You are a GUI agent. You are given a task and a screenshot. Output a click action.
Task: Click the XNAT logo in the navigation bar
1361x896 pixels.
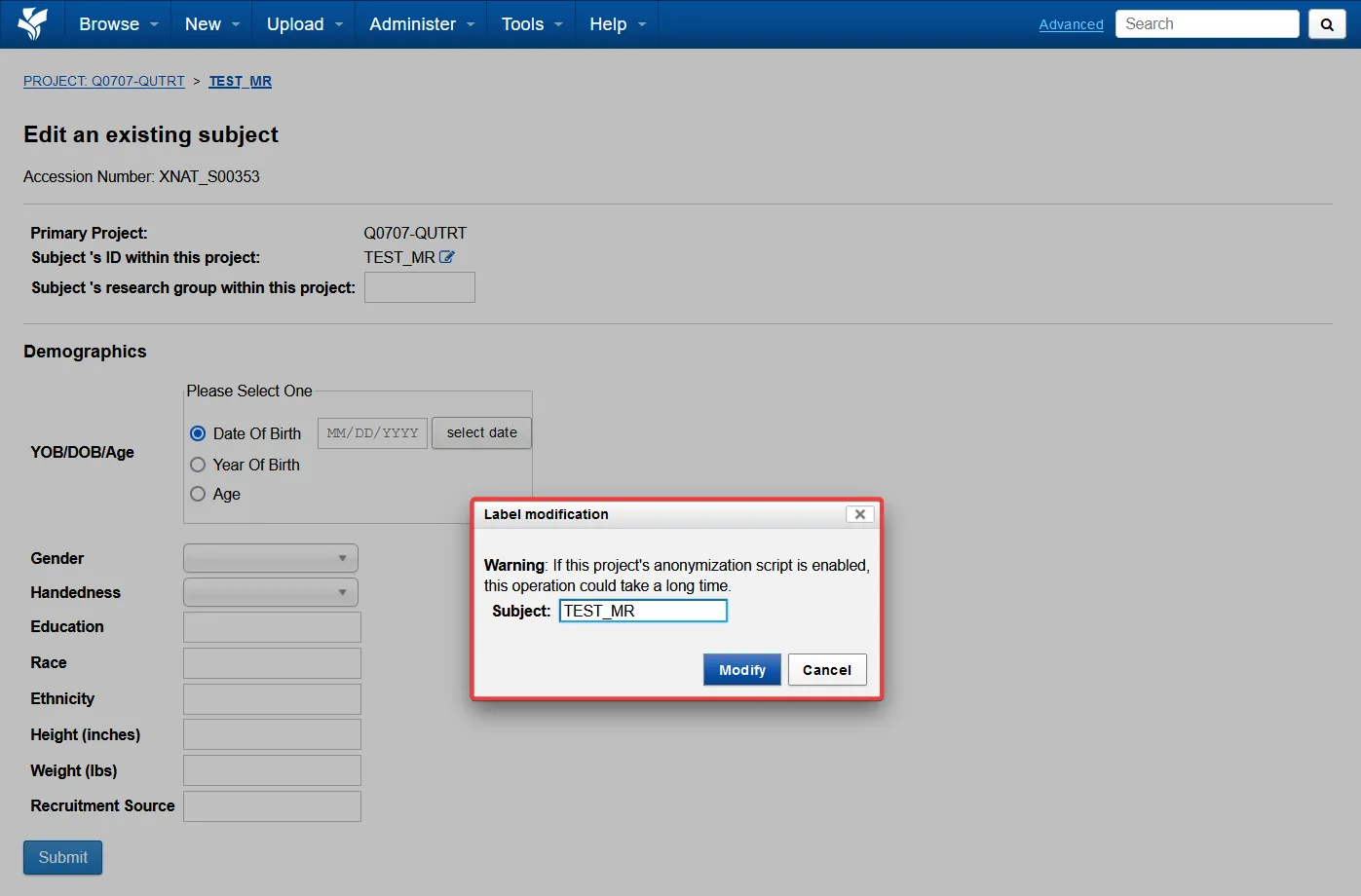(32, 23)
